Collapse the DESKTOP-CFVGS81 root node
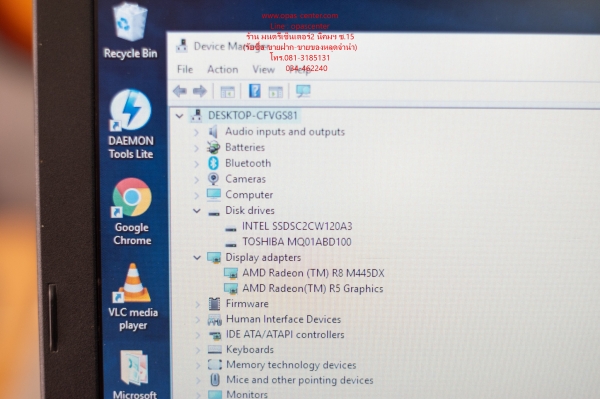 pyautogui.click(x=179, y=116)
